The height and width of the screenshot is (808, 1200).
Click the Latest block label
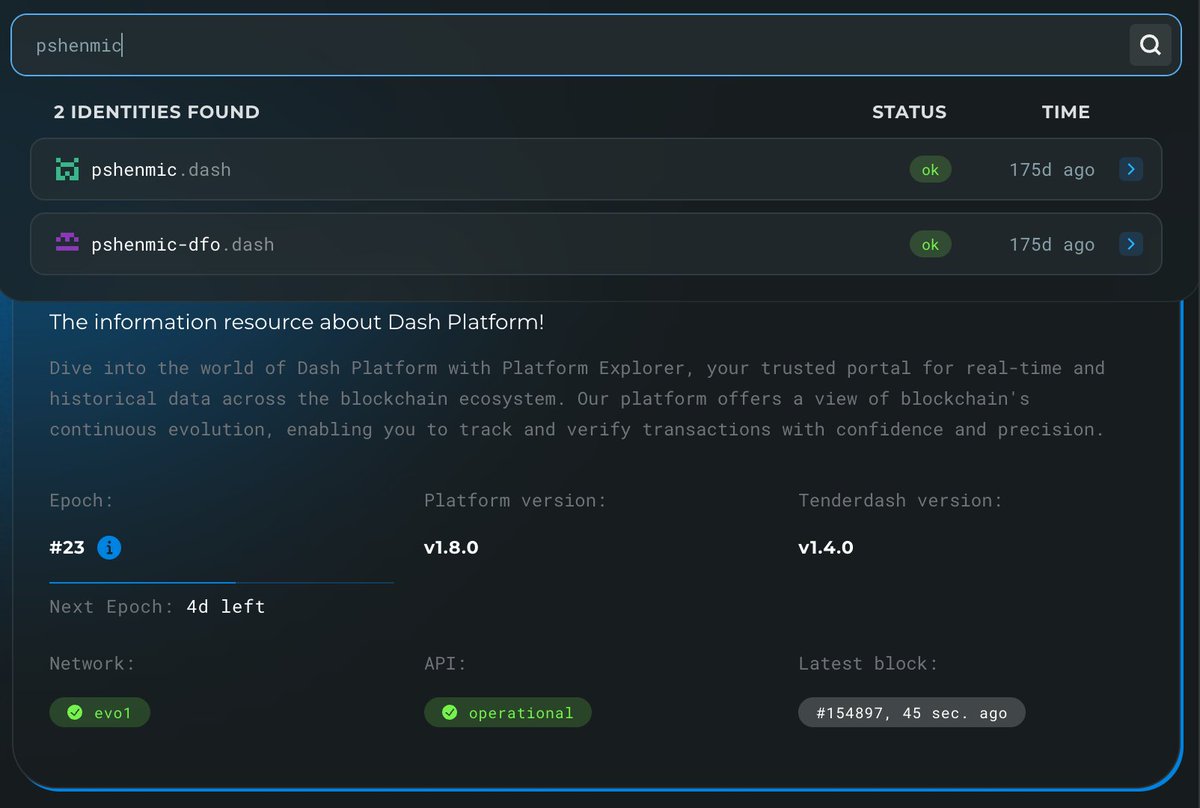coord(868,664)
